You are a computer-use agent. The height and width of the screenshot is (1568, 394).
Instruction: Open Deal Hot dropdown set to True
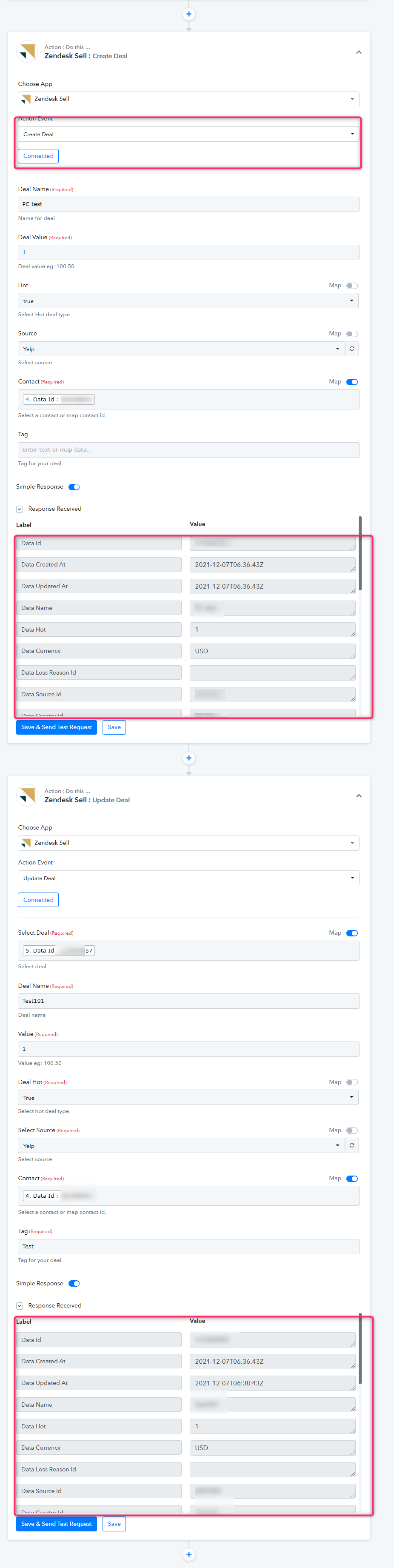188,1098
